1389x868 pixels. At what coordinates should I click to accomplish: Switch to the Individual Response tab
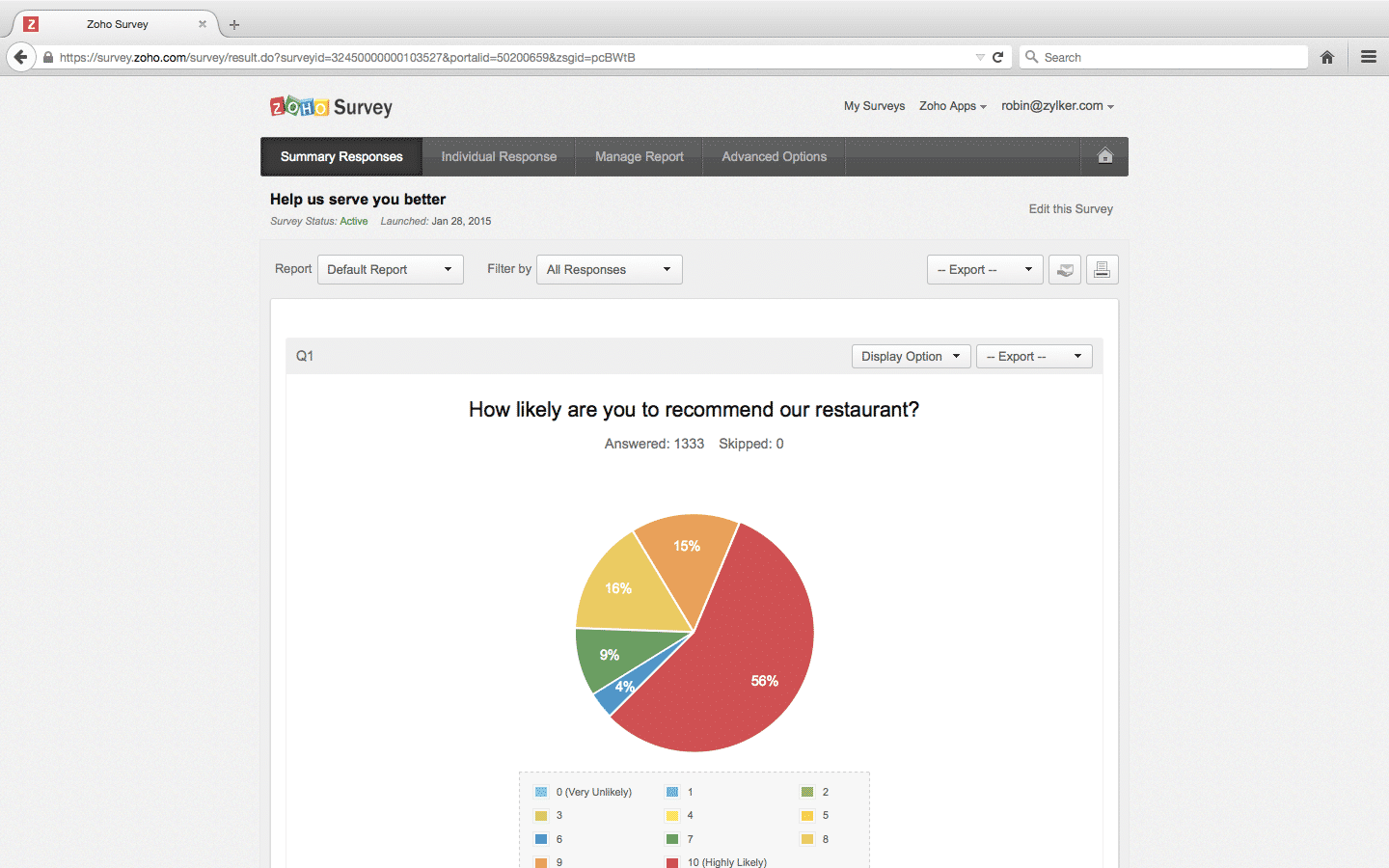click(x=499, y=156)
